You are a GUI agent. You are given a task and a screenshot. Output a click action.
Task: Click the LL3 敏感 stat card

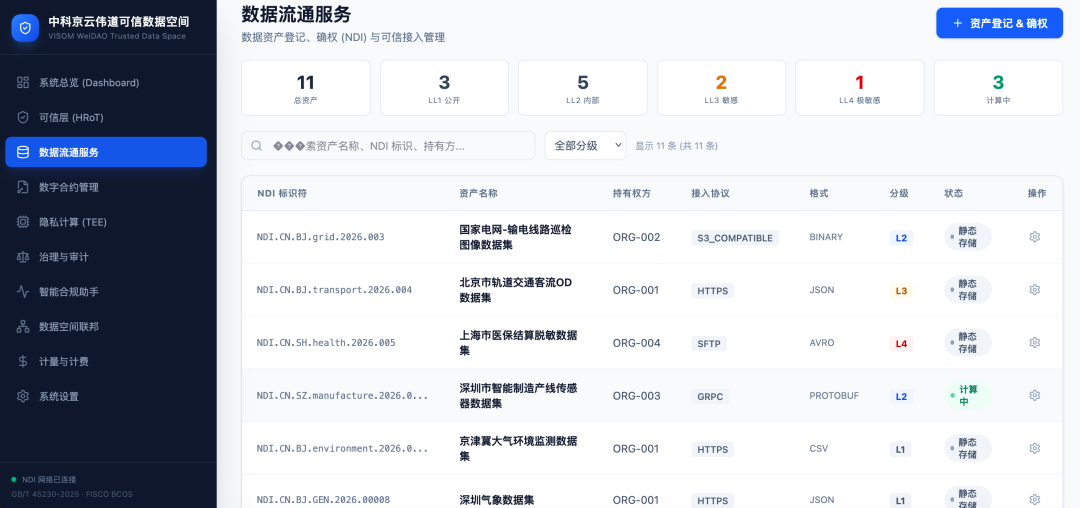click(x=721, y=87)
